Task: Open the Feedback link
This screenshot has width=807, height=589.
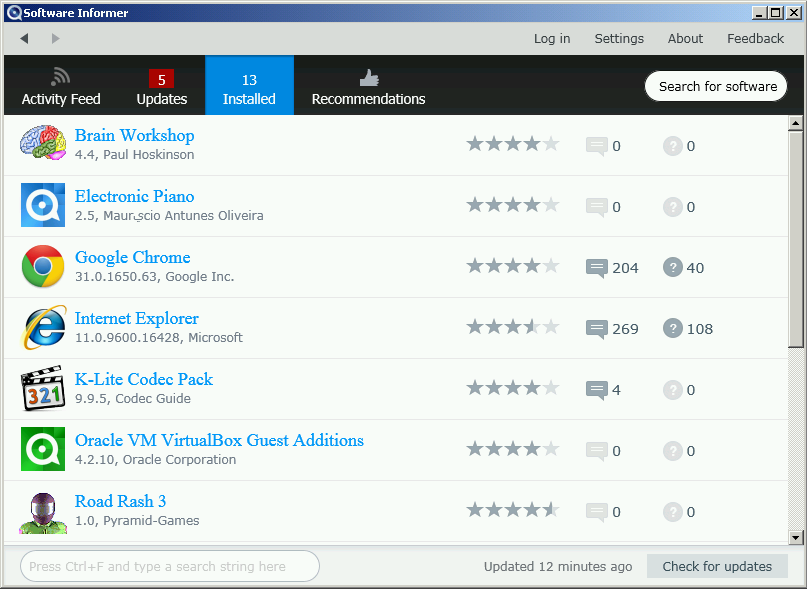Action: point(756,39)
